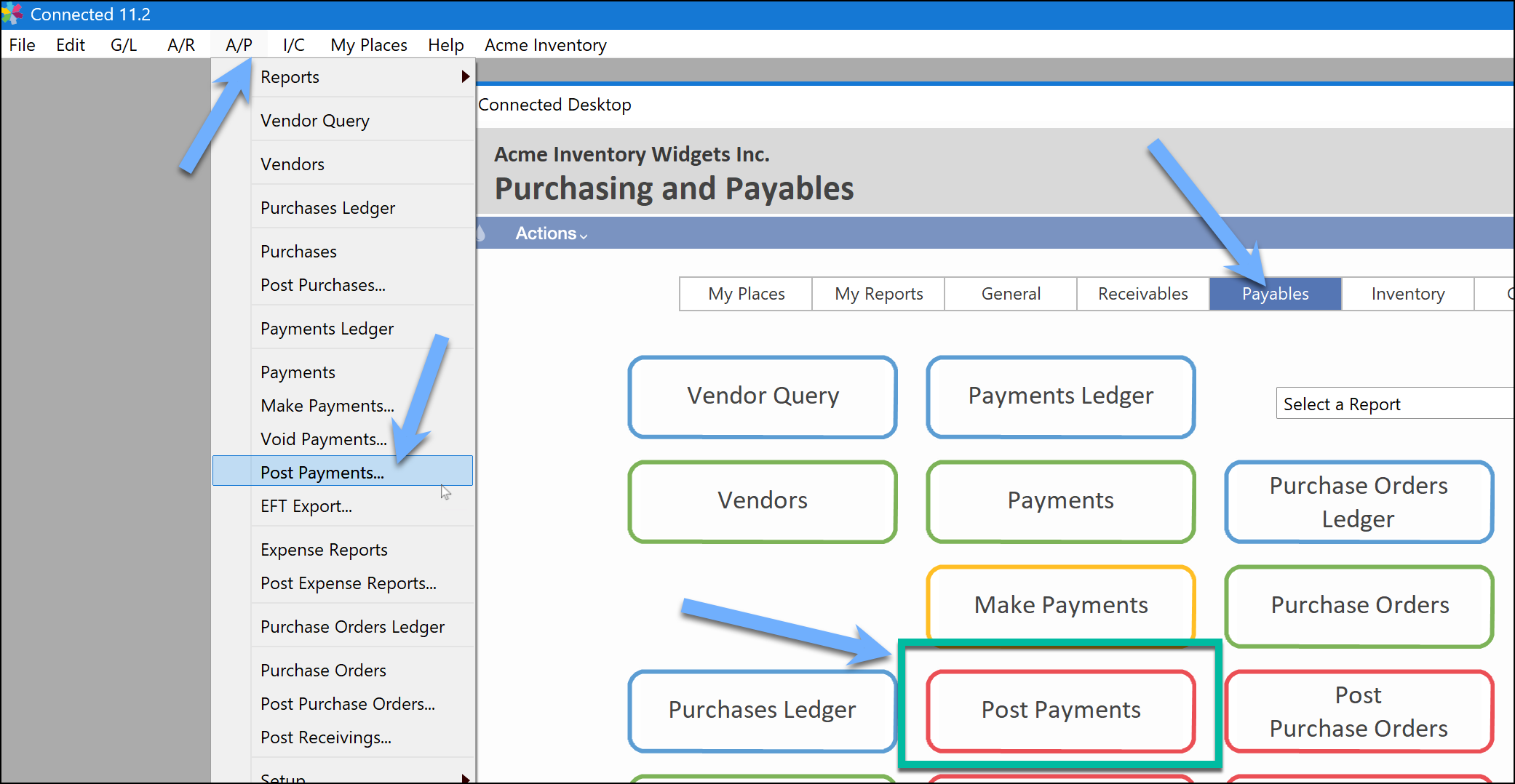Click the Post Purchase Orders button
The image size is (1515, 784).
click(x=1359, y=711)
